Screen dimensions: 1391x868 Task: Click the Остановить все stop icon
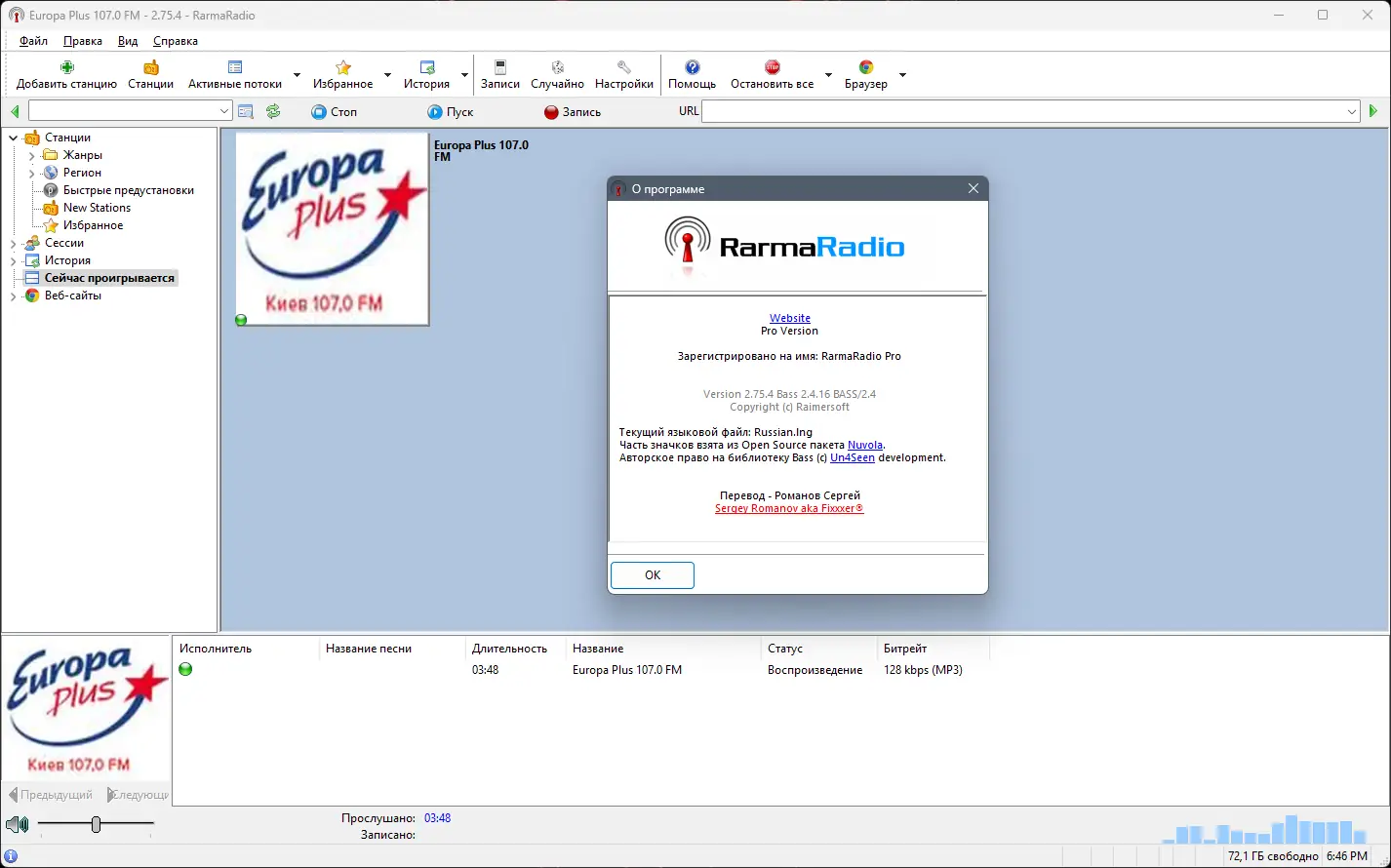pos(773,67)
